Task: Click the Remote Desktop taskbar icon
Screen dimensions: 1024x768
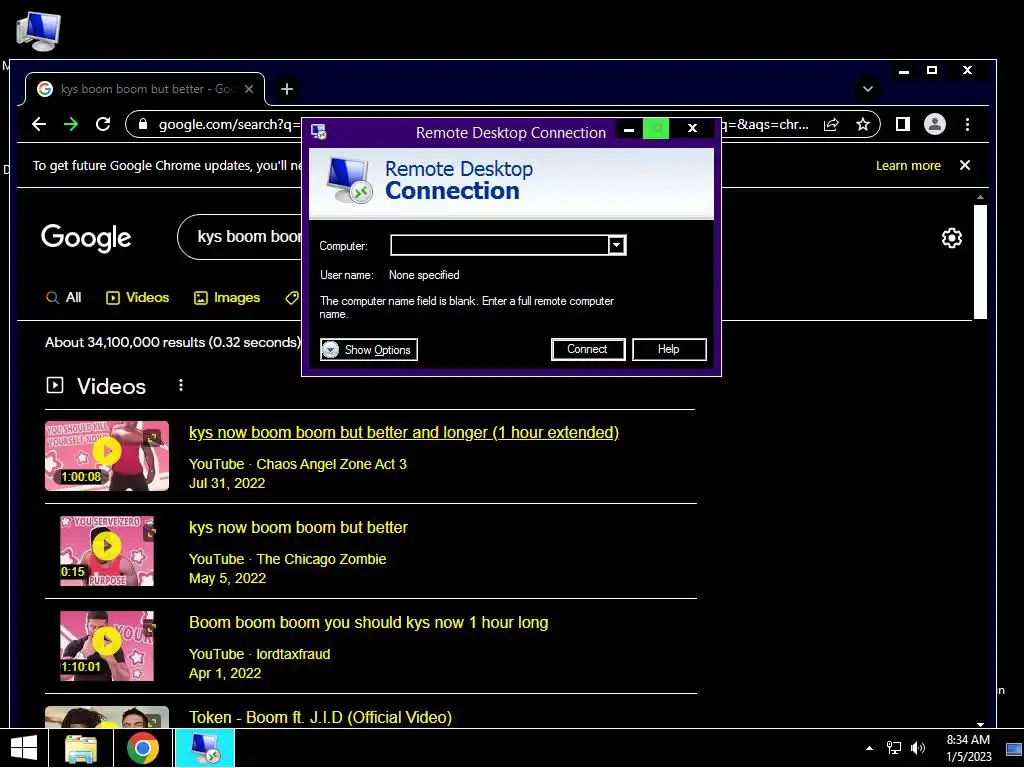Action: pos(204,748)
